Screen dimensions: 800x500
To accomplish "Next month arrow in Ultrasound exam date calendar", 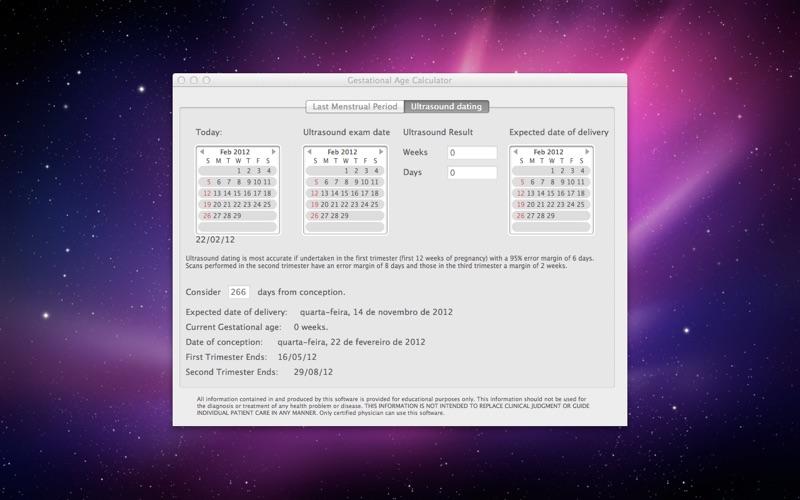I will pyautogui.click(x=382, y=152).
